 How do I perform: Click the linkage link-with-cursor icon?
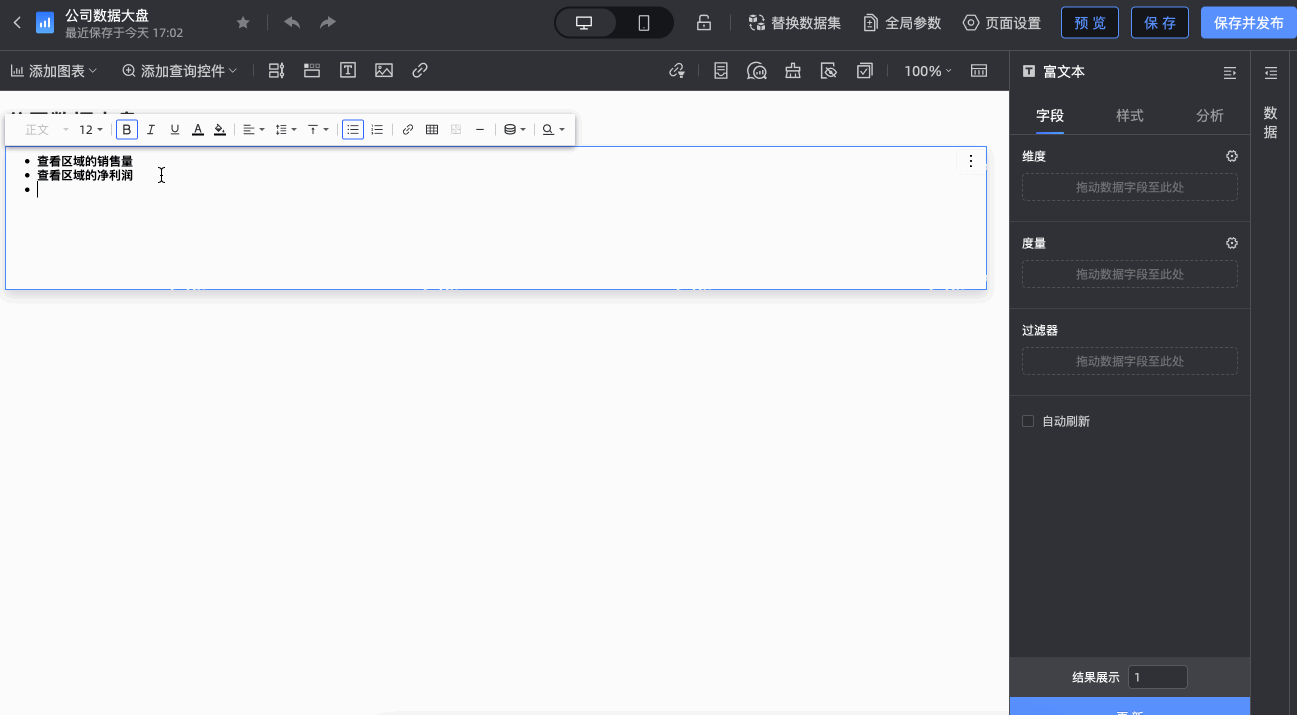678,71
